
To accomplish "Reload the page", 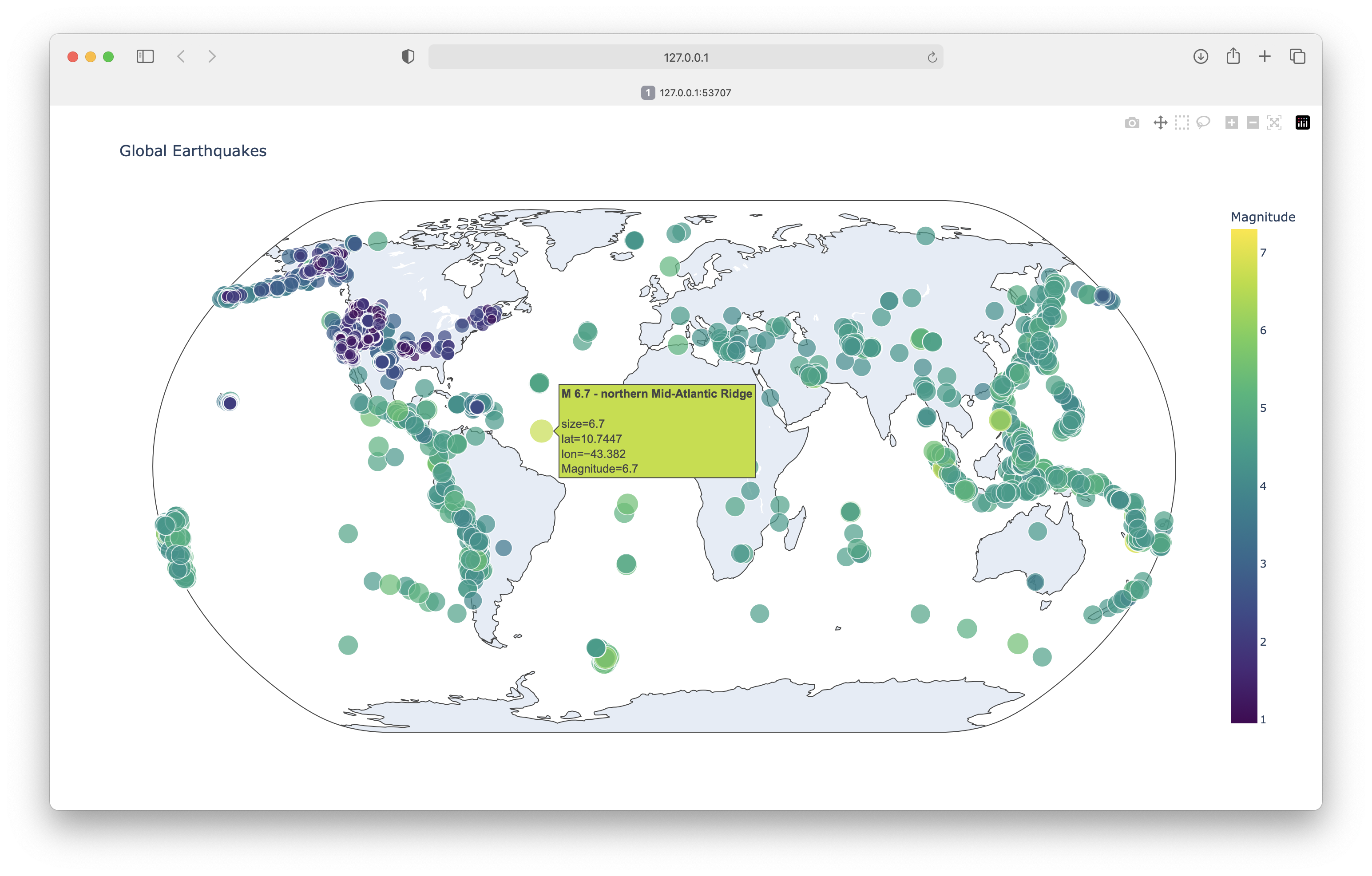I will (932, 57).
